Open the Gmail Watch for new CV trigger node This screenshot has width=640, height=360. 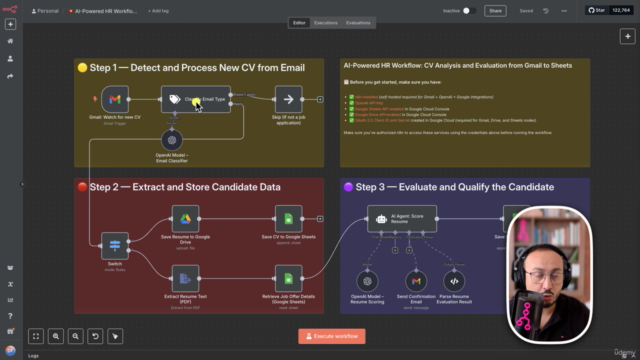click(x=115, y=99)
